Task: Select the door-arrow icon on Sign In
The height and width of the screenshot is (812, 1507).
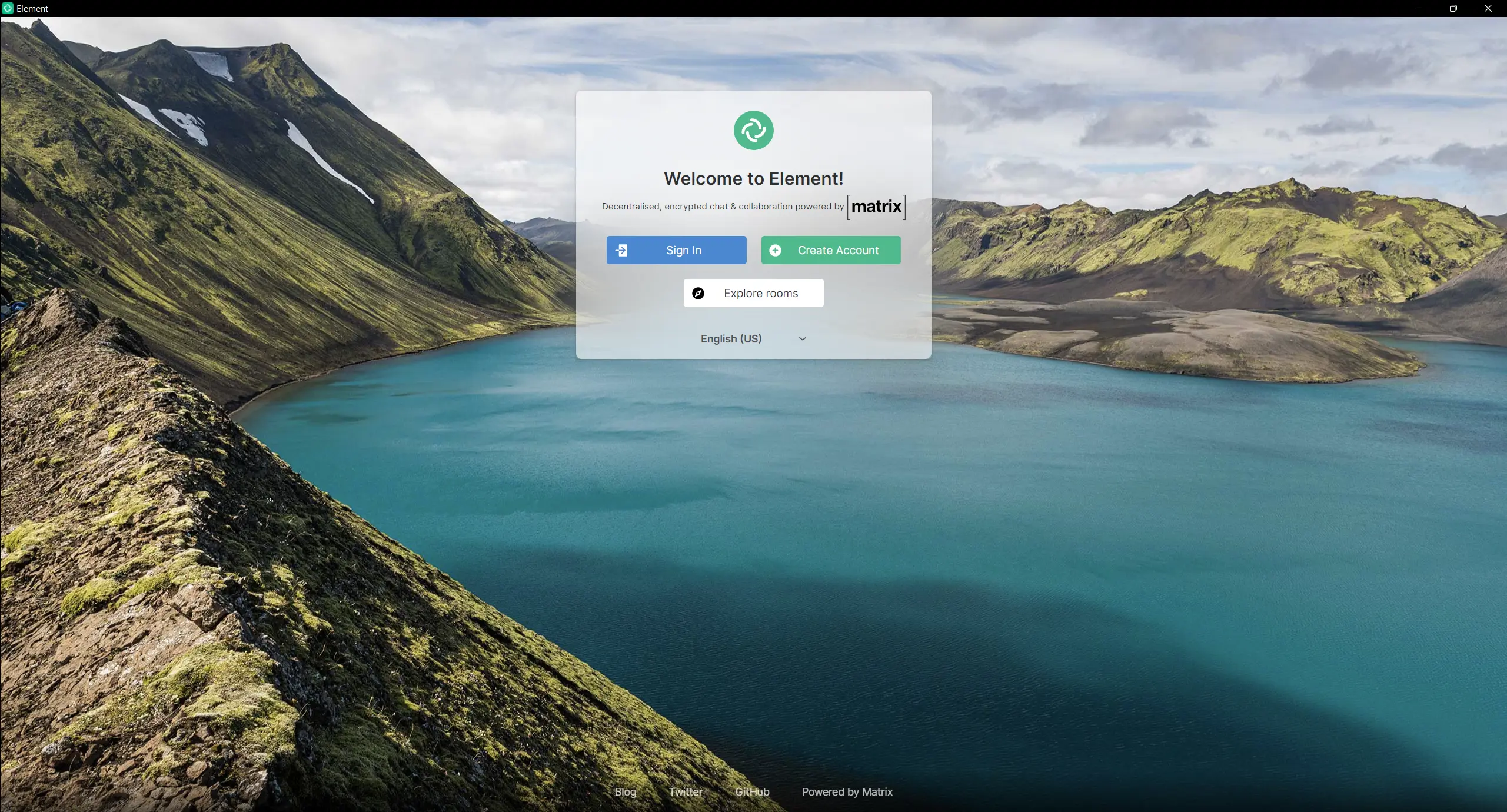Action: 623,249
